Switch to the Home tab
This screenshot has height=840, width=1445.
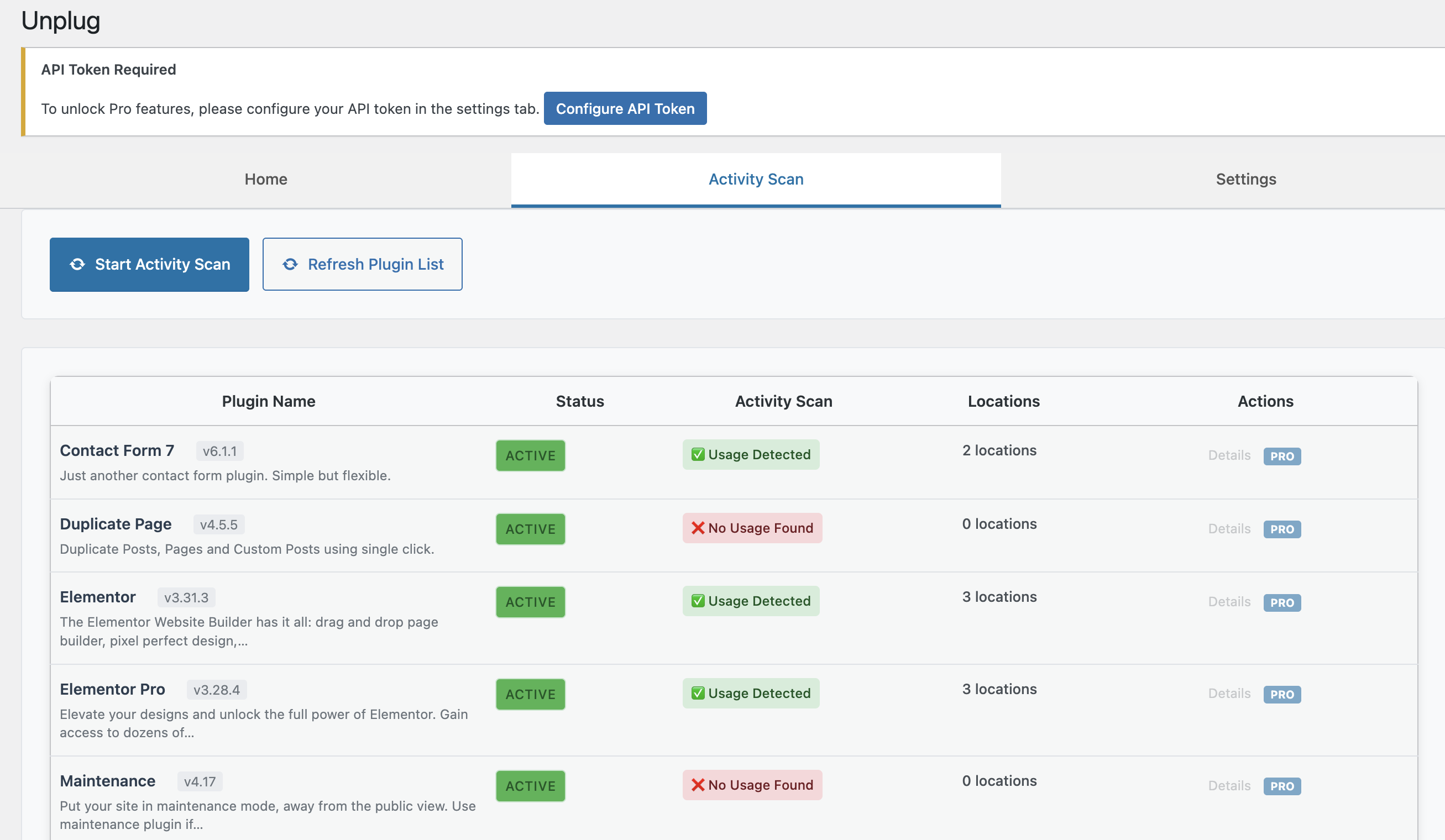[x=265, y=180]
